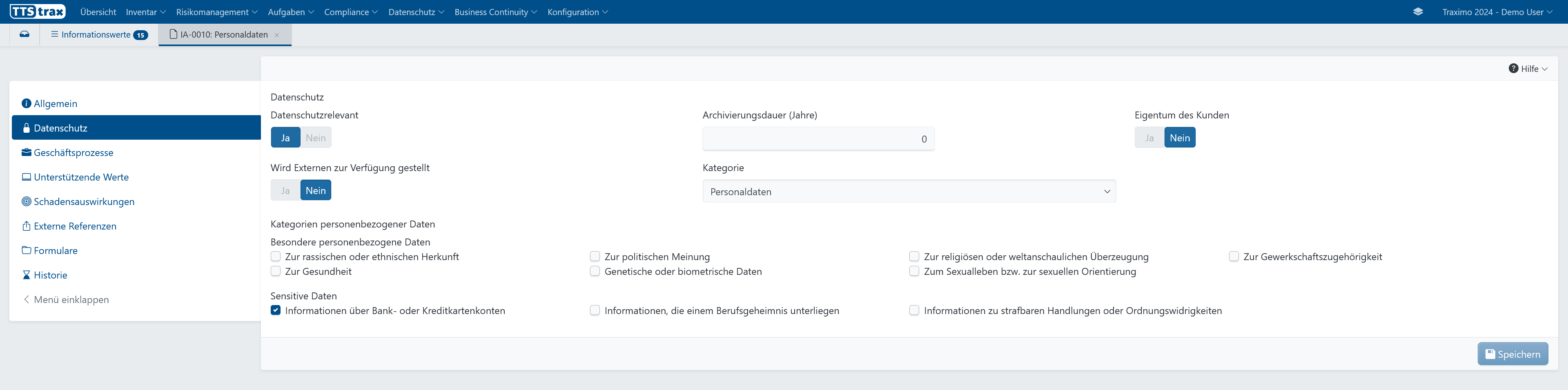This screenshot has width=1568, height=390.
Task: Open the Traximo 2024 - Demo User menu
Action: coord(1497,11)
